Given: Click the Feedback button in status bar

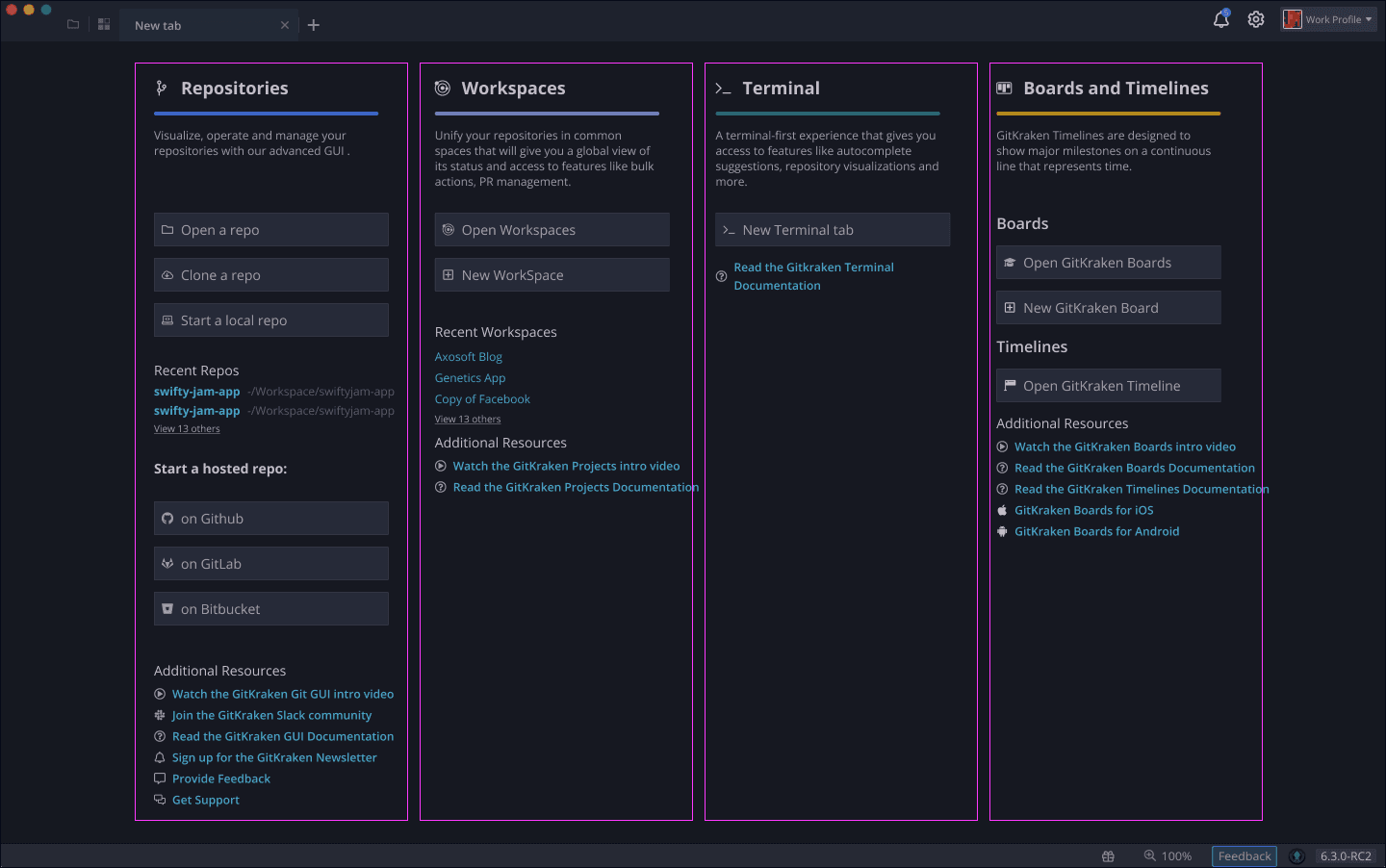Looking at the screenshot, I should click(x=1245, y=856).
